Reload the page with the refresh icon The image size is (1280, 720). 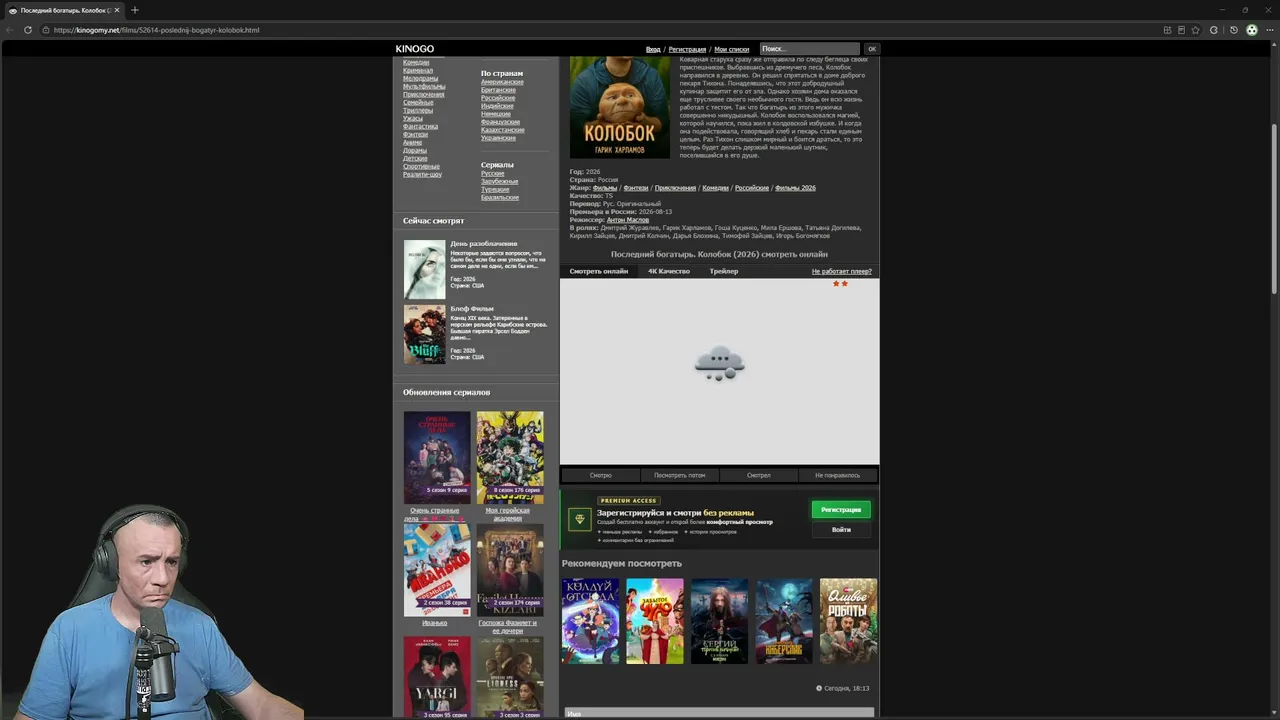(28, 30)
